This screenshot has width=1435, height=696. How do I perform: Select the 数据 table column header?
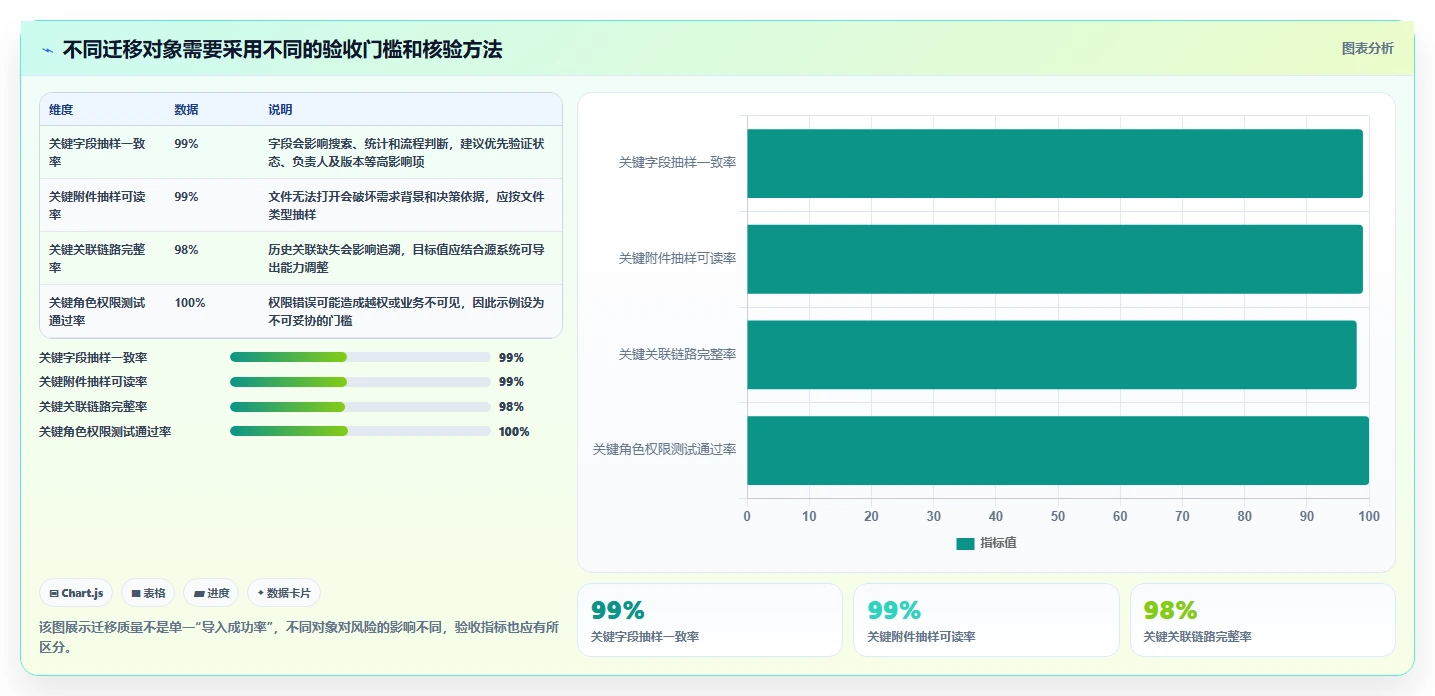[186, 110]
